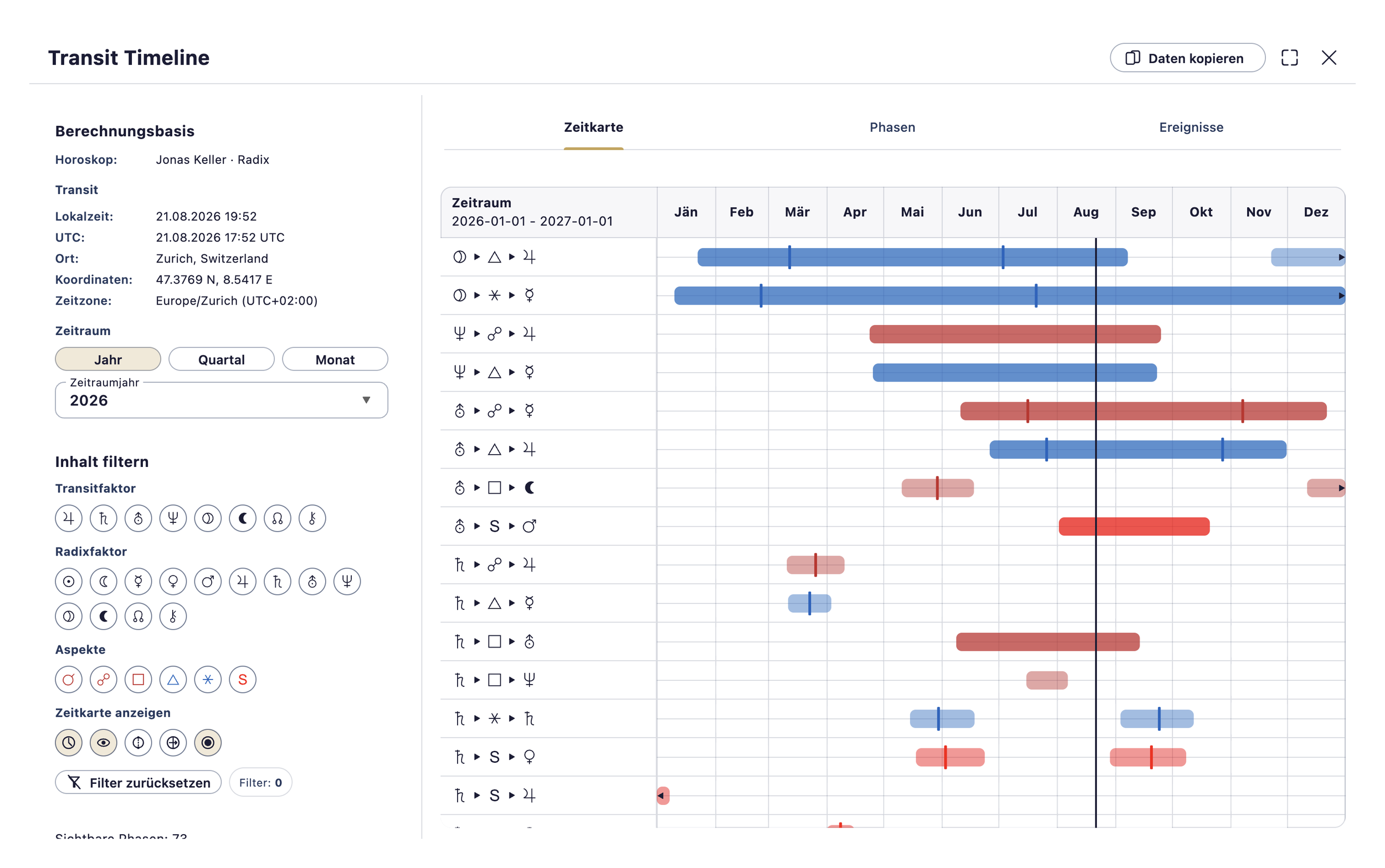The image size is (1385, 868).
Task: Reset filters with Filter zurücksetzen
Action: click(138, 783)
